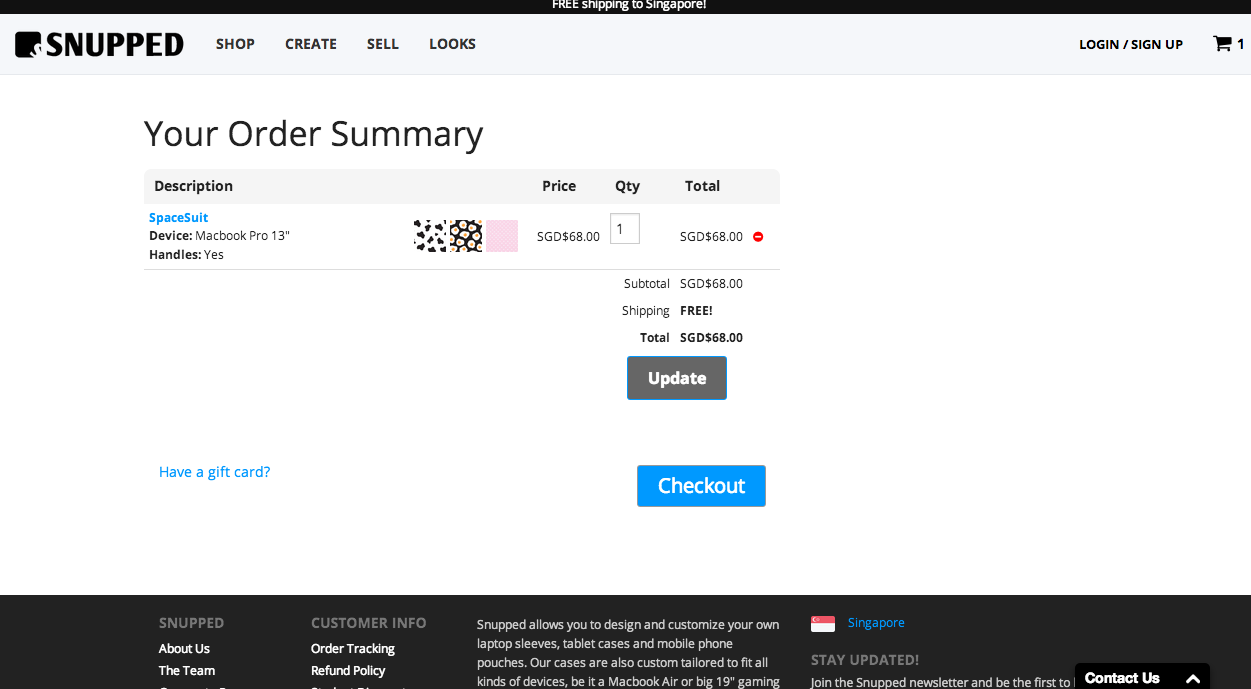Click the Singapore flag icon
The width and height of the screenshot is (1251, 689).
[823, 623]
